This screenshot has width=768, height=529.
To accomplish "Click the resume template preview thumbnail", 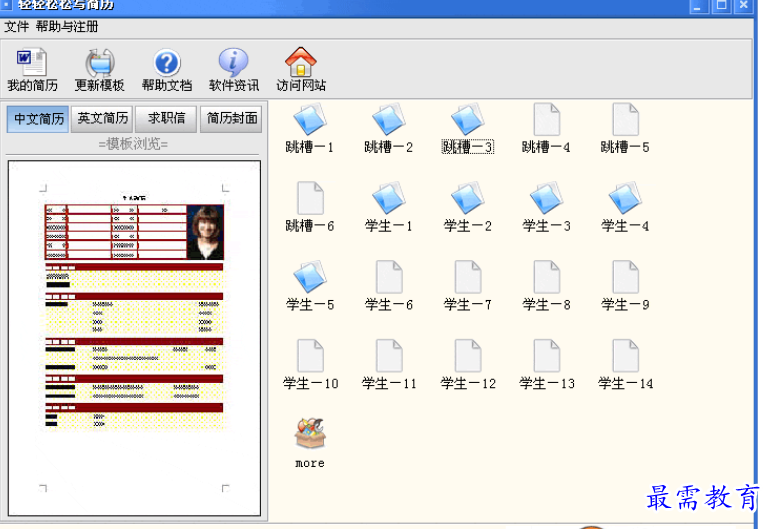I will pos(134,338).
